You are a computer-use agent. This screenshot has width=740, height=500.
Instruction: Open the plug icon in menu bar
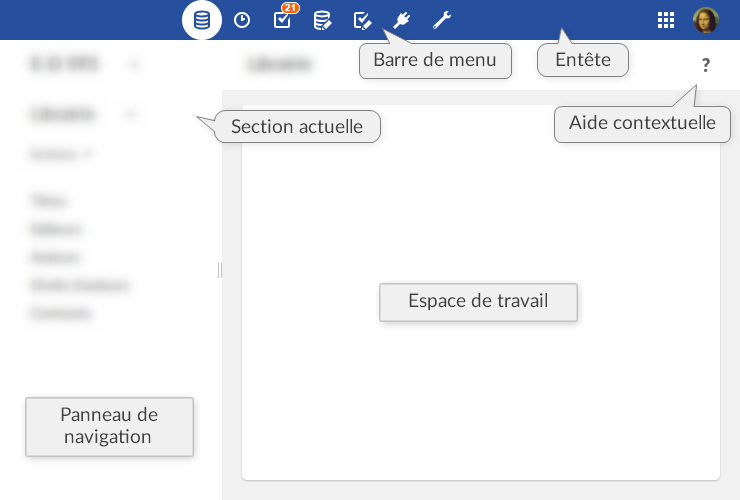(x=402, y=20)
